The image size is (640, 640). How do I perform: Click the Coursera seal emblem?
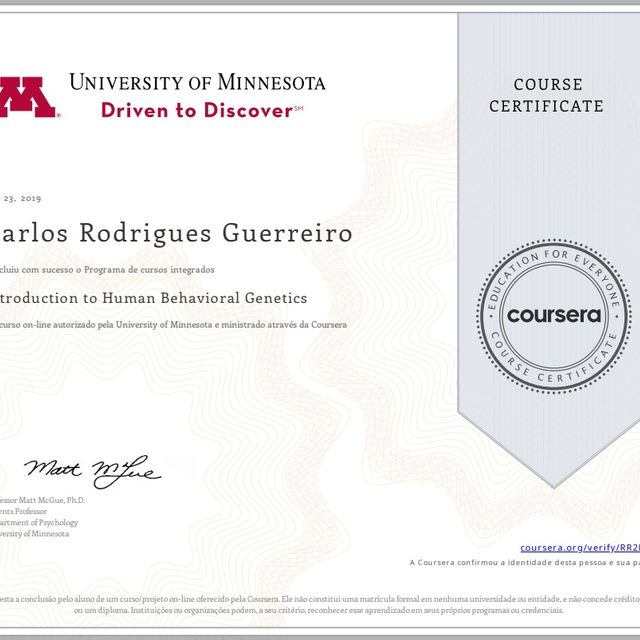click(x=554, y=316)
